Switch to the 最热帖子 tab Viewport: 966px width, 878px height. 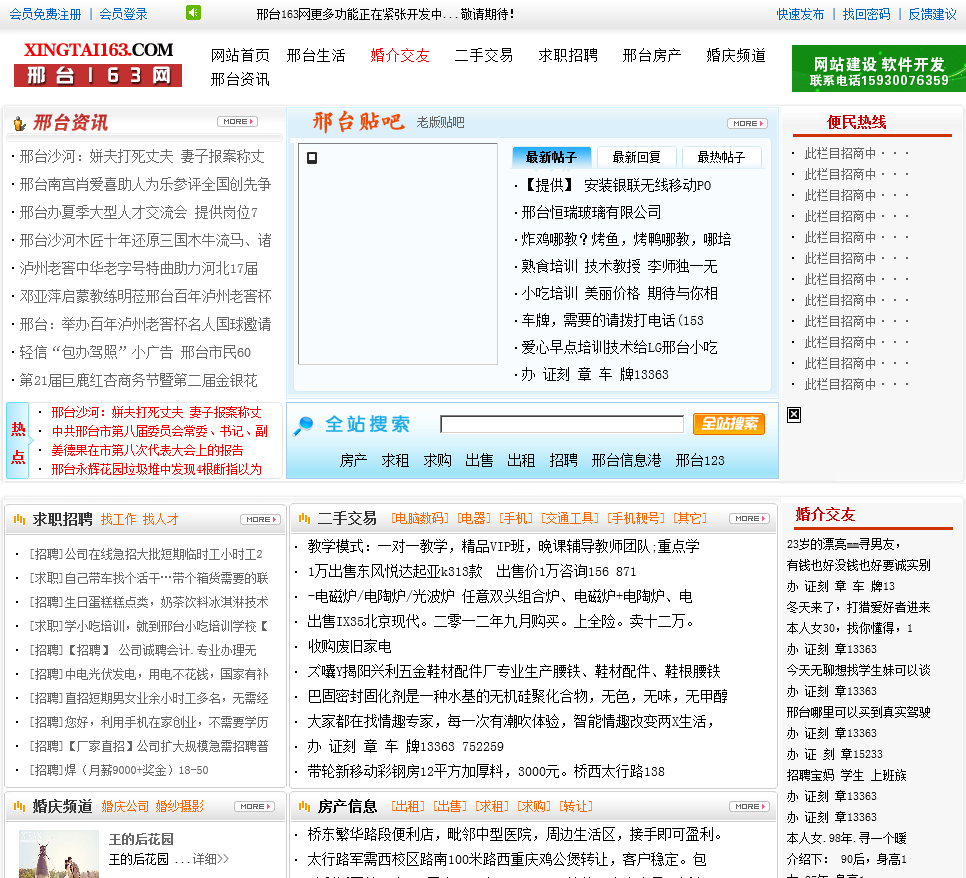coord(721,157)
